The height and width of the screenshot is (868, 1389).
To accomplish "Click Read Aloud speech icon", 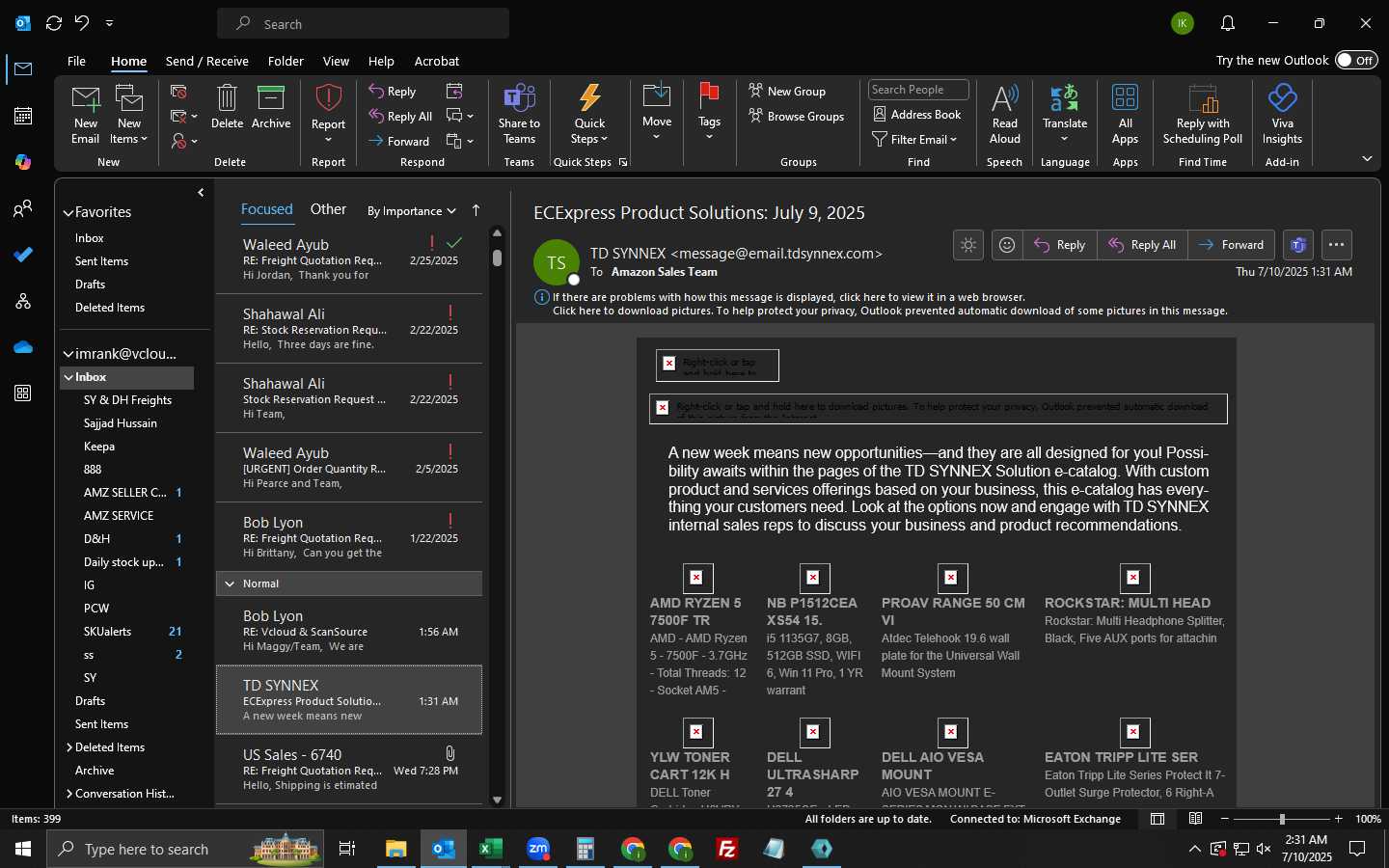I will point(1004,114).
